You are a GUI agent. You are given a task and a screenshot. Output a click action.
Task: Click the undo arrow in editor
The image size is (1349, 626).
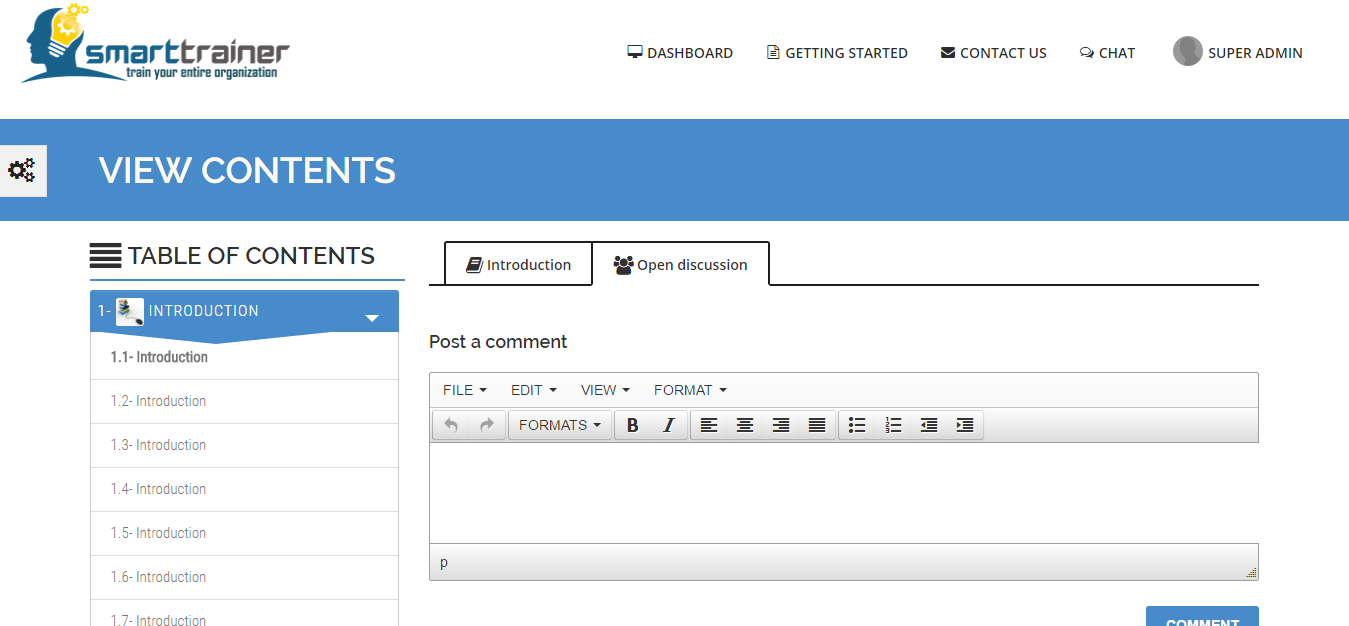[451, 425]
